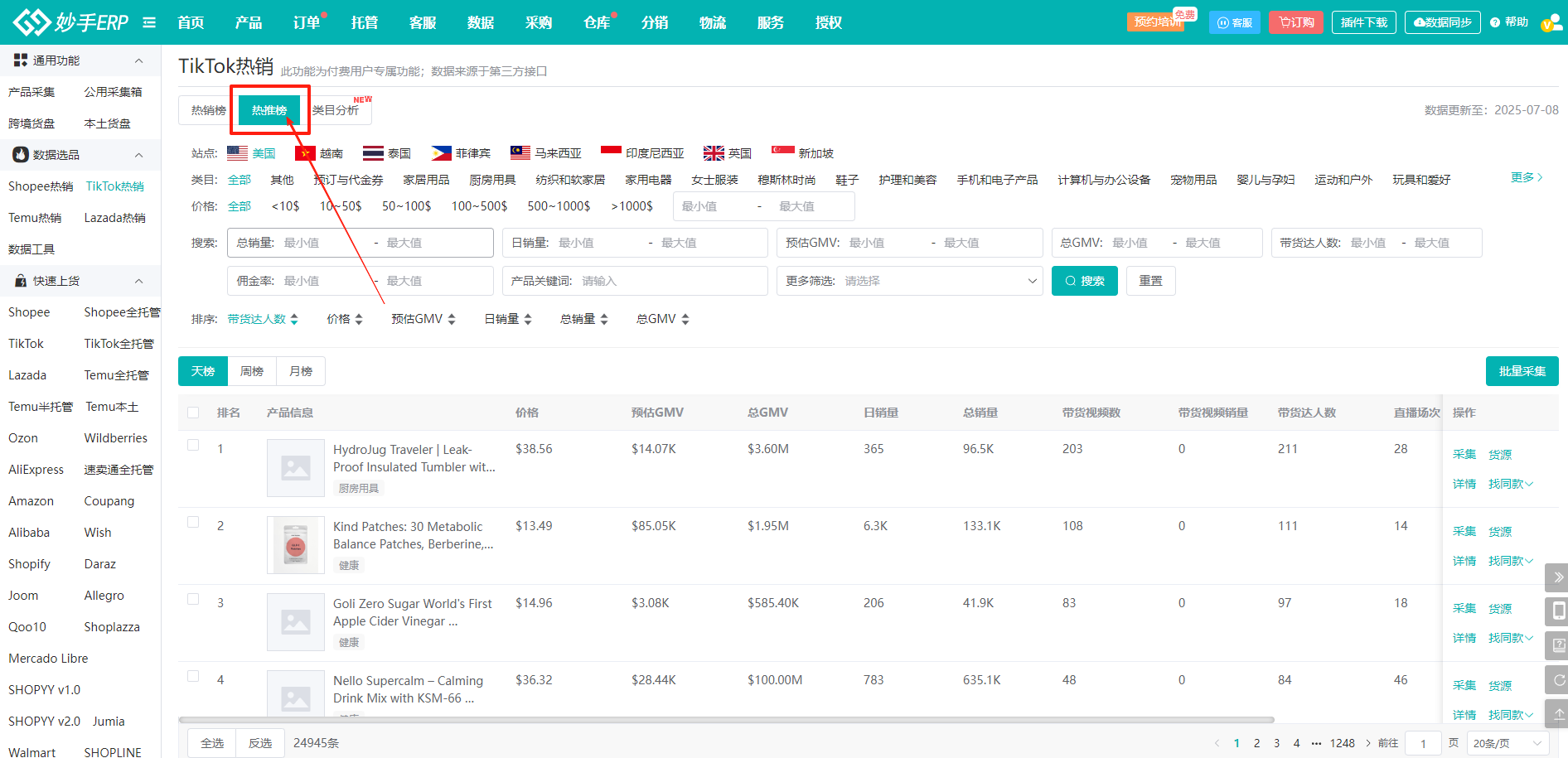1568x758 pixels.
Task: Open 找同款 dropdown for Goli row
Action: pos(1511,638)
